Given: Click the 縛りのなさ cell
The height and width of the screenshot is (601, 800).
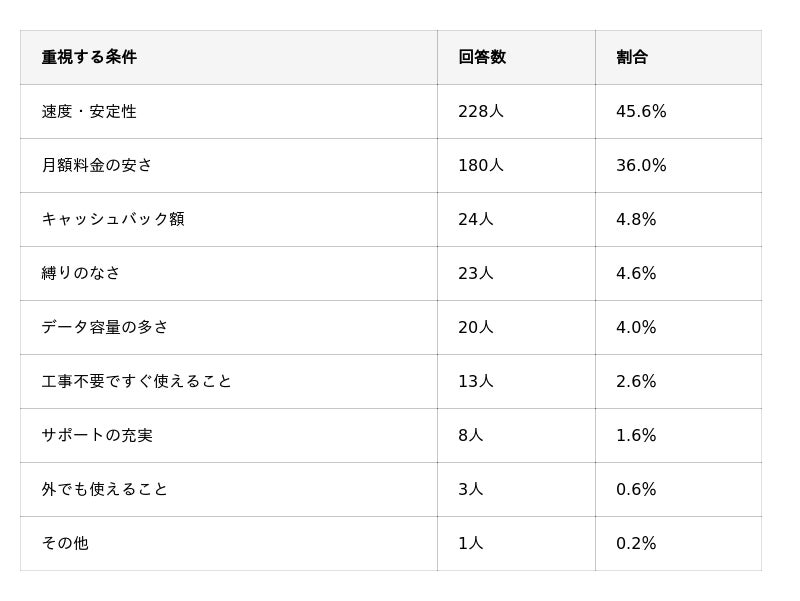Looking at the screenshot, I should click(81, 273).
